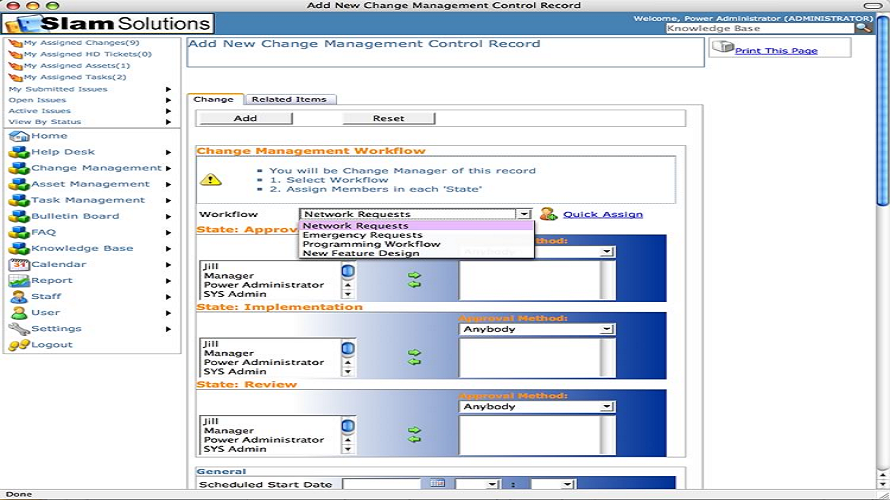Image resolution: width=890 pixels, height=500 pixels.
Task: Expand the My Submitted Issues submenu arrow
Action: pyautogui.click(x=168, y=89)
